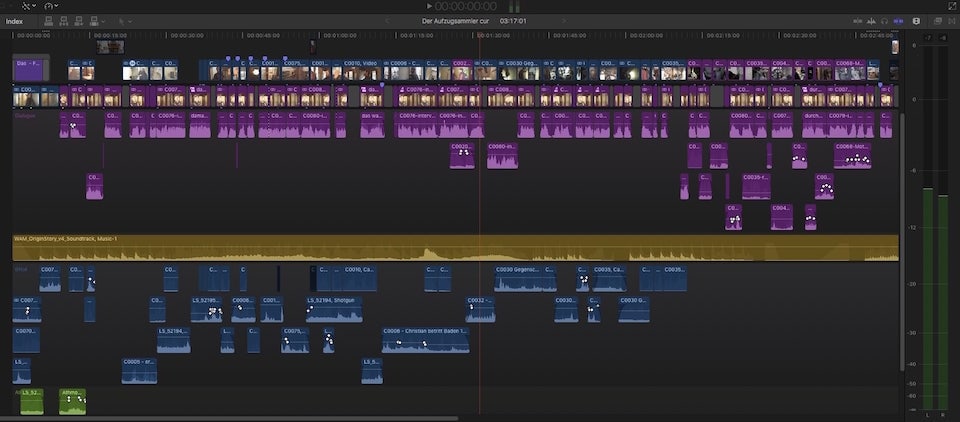Click the connect clip to primary storyline icon

pos(50,21)
